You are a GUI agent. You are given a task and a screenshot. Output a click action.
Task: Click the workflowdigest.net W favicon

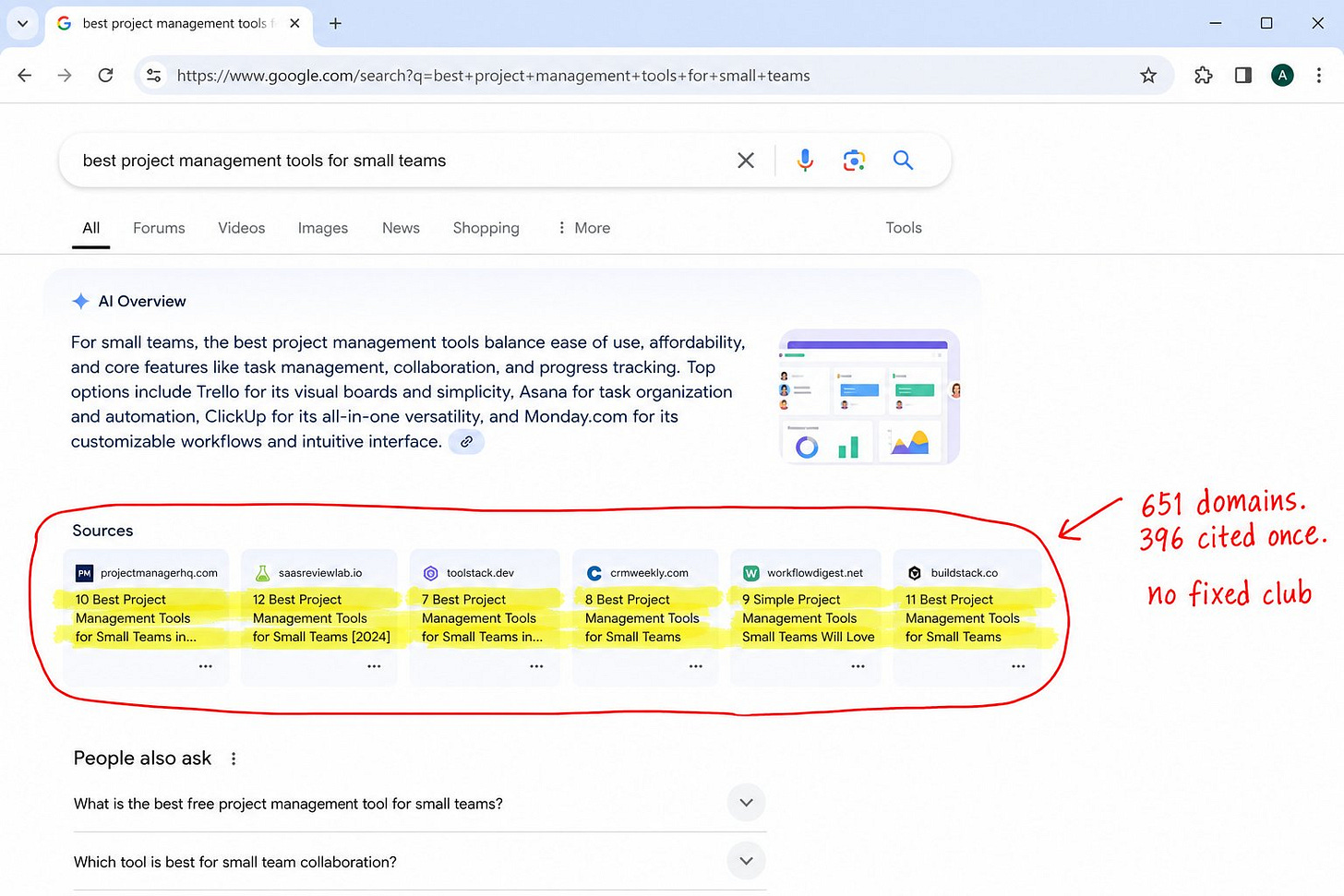coord(751,573)
